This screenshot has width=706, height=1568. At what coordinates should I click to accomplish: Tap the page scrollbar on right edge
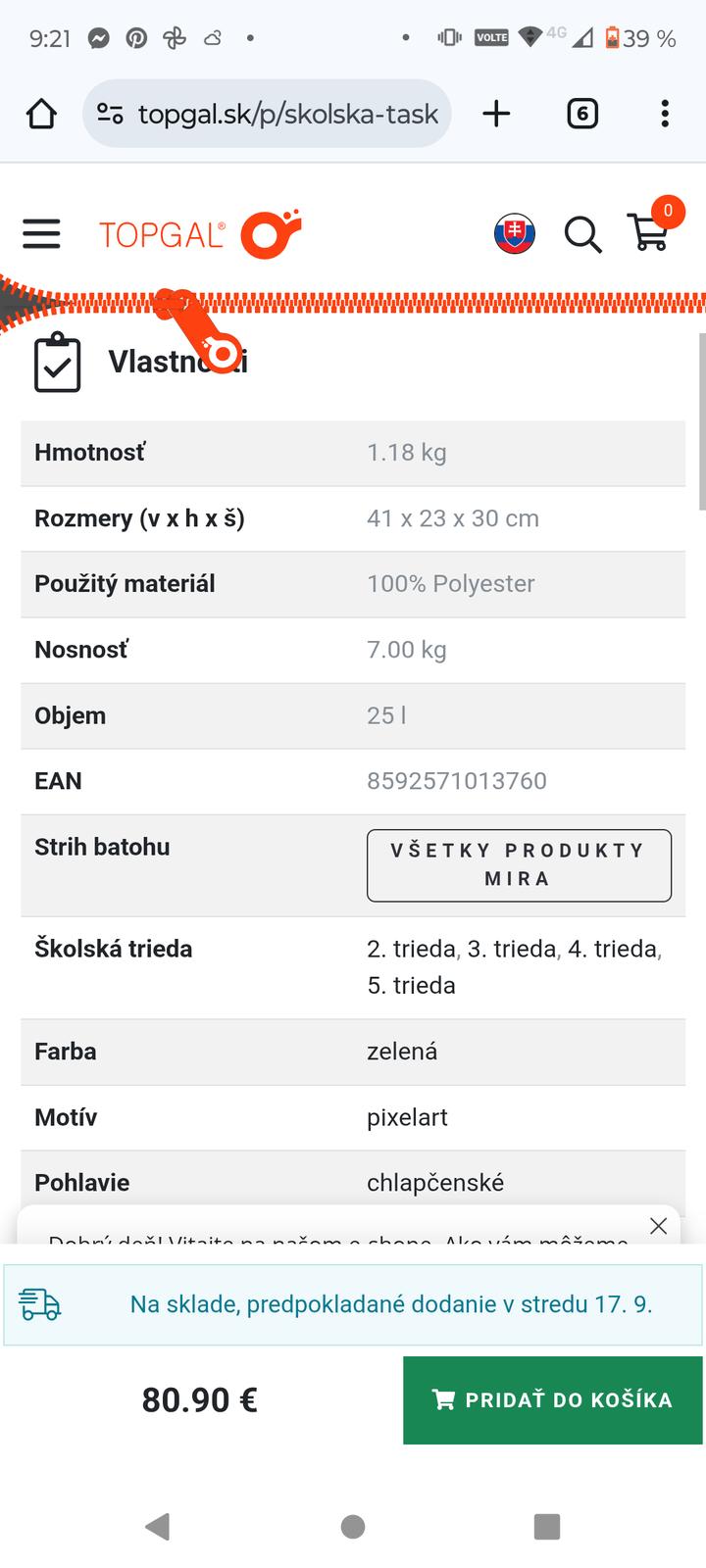point(702,421)
